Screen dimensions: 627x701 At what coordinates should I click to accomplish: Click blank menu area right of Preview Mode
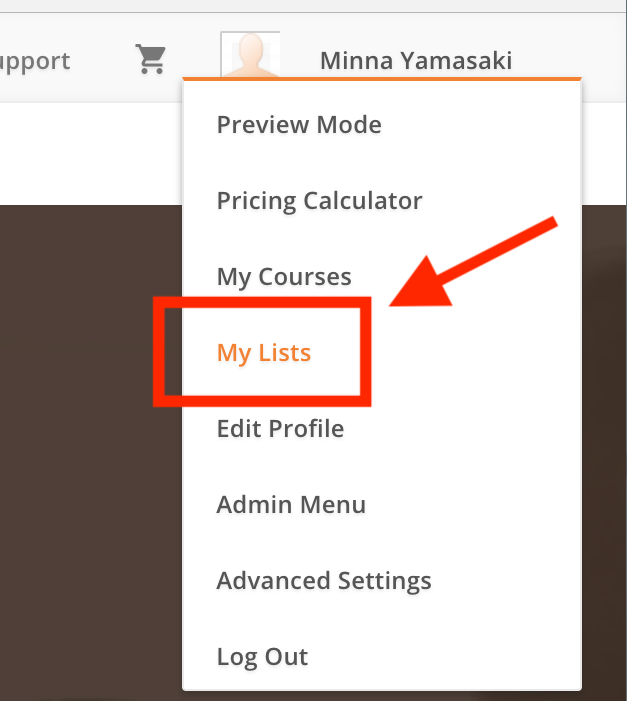(480, 125)
